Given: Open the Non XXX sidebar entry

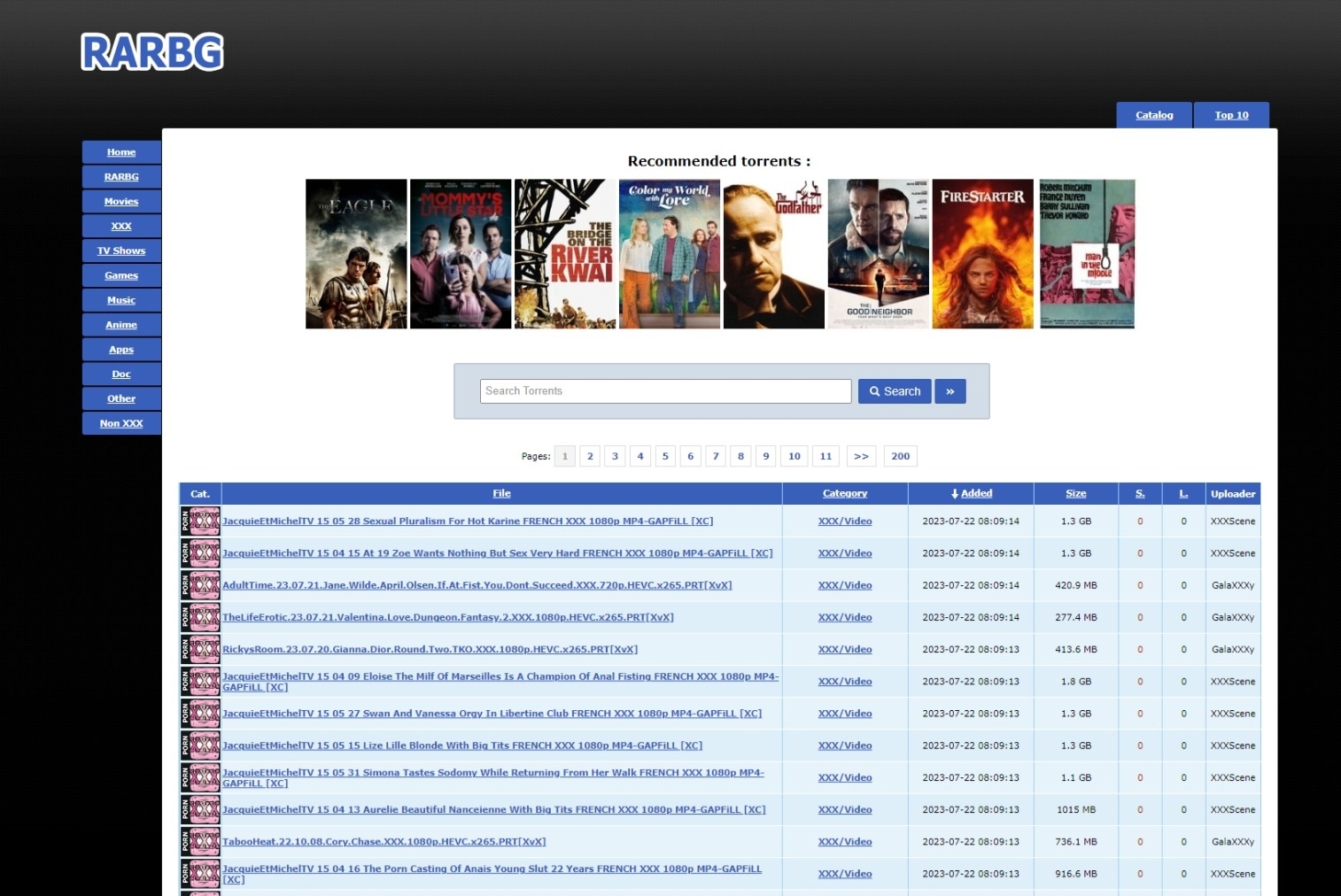Looking at the screenshot, I should [120, 423].
